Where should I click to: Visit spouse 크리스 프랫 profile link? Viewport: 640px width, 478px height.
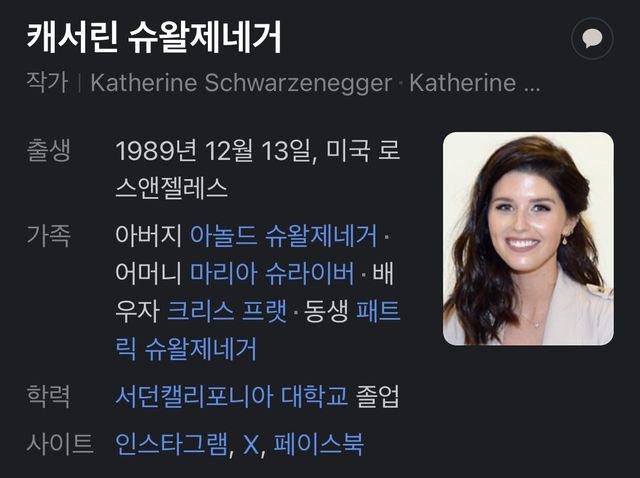(227, 311)
